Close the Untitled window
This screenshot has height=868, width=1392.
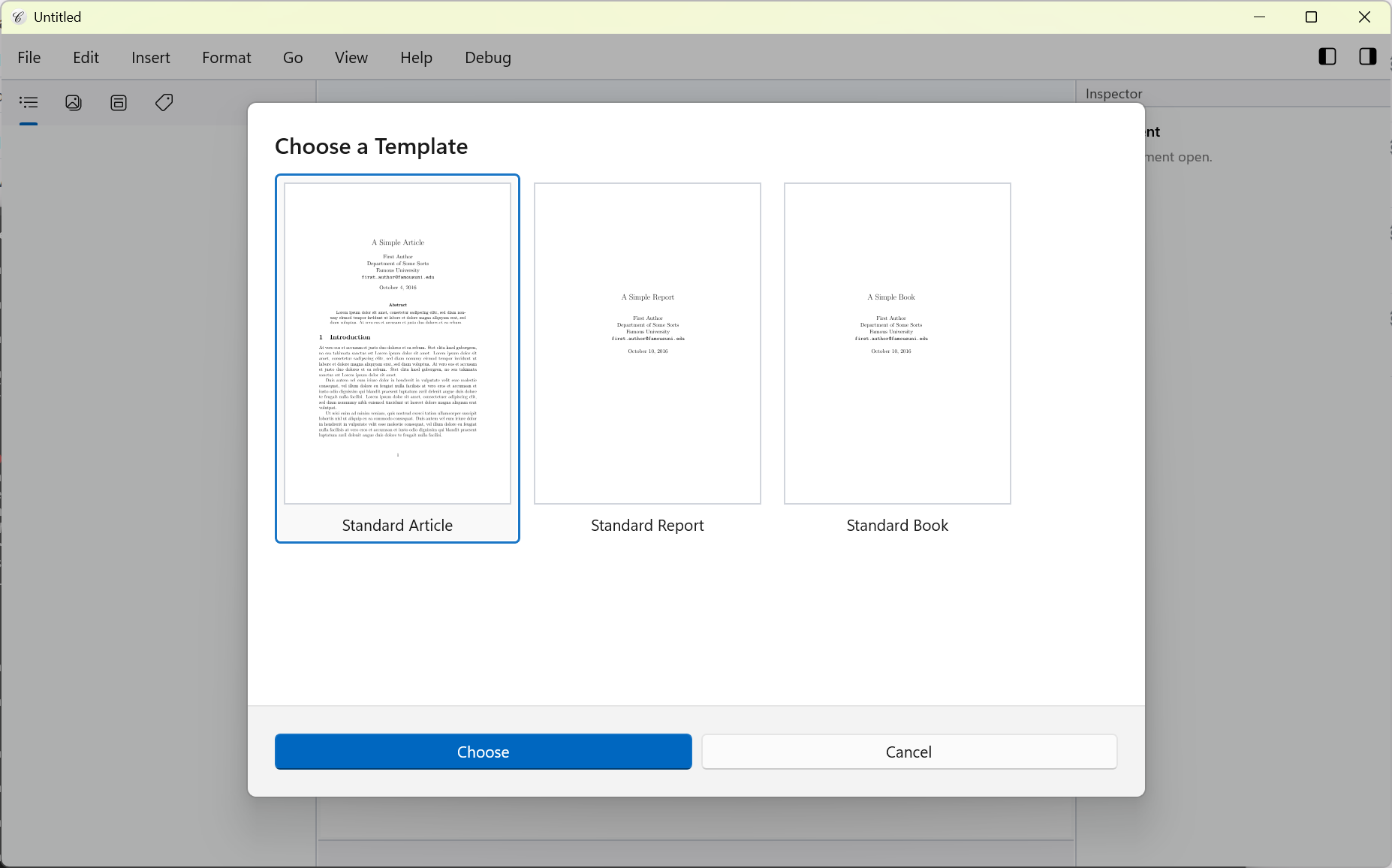coord(1364,17)
